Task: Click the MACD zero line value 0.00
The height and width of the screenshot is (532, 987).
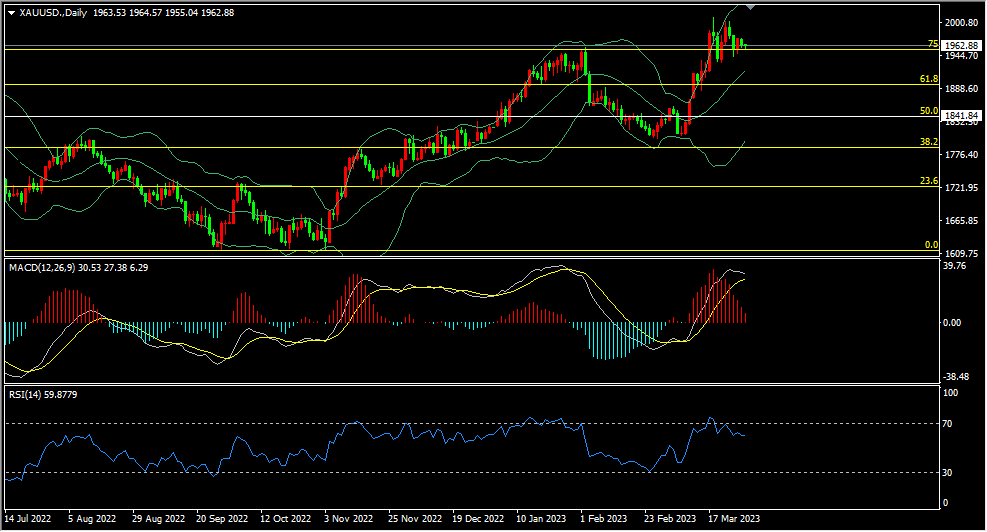Action: (952, 323)
